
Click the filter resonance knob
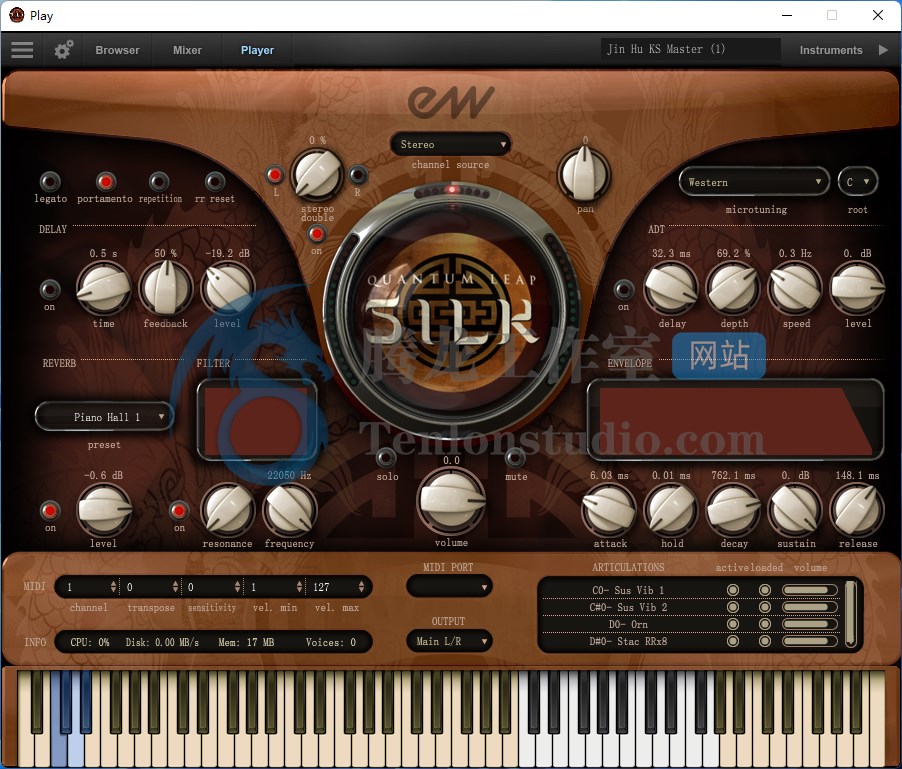point(228,509)
